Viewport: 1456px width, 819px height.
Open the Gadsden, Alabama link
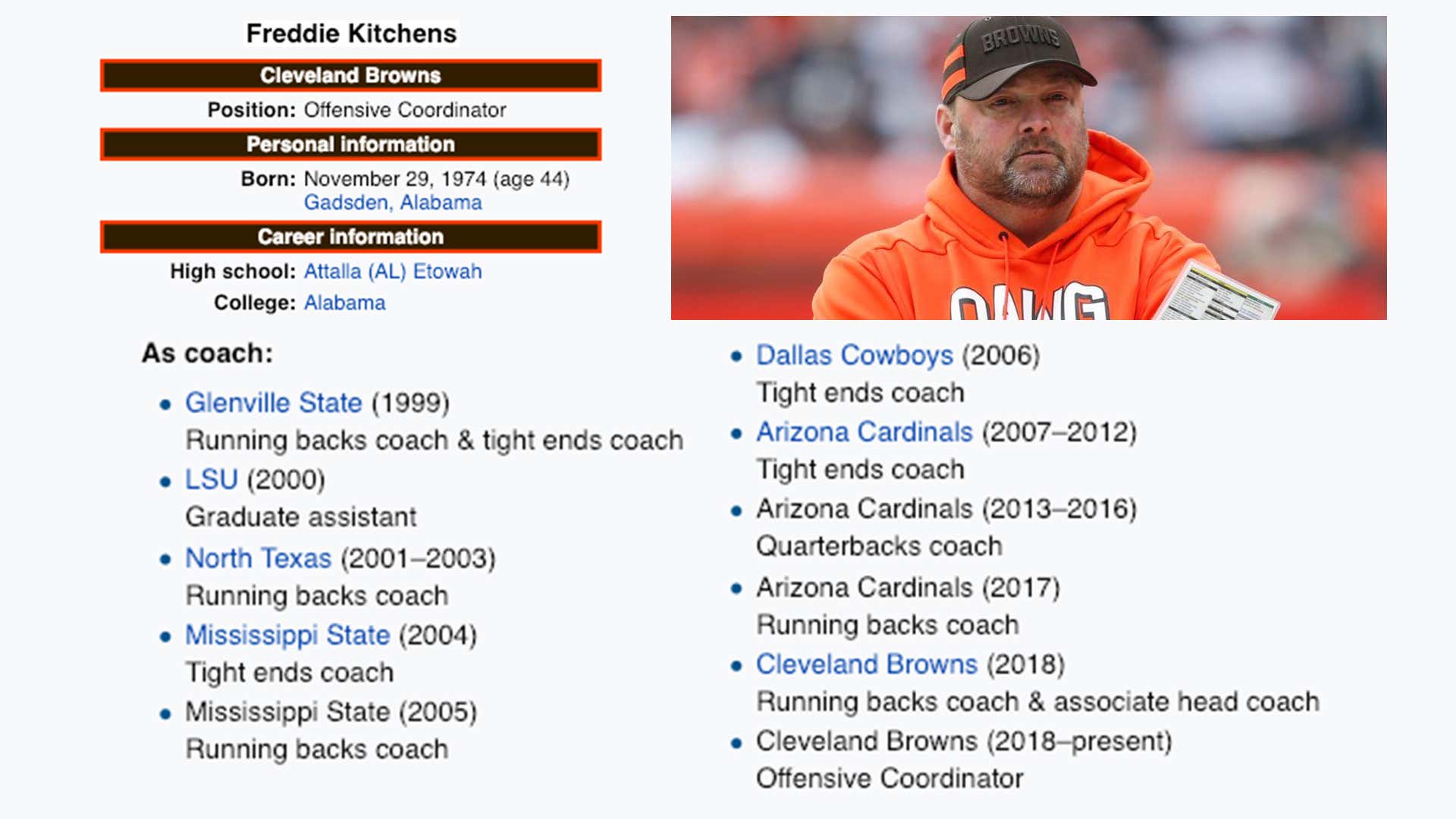click(393, 203)
